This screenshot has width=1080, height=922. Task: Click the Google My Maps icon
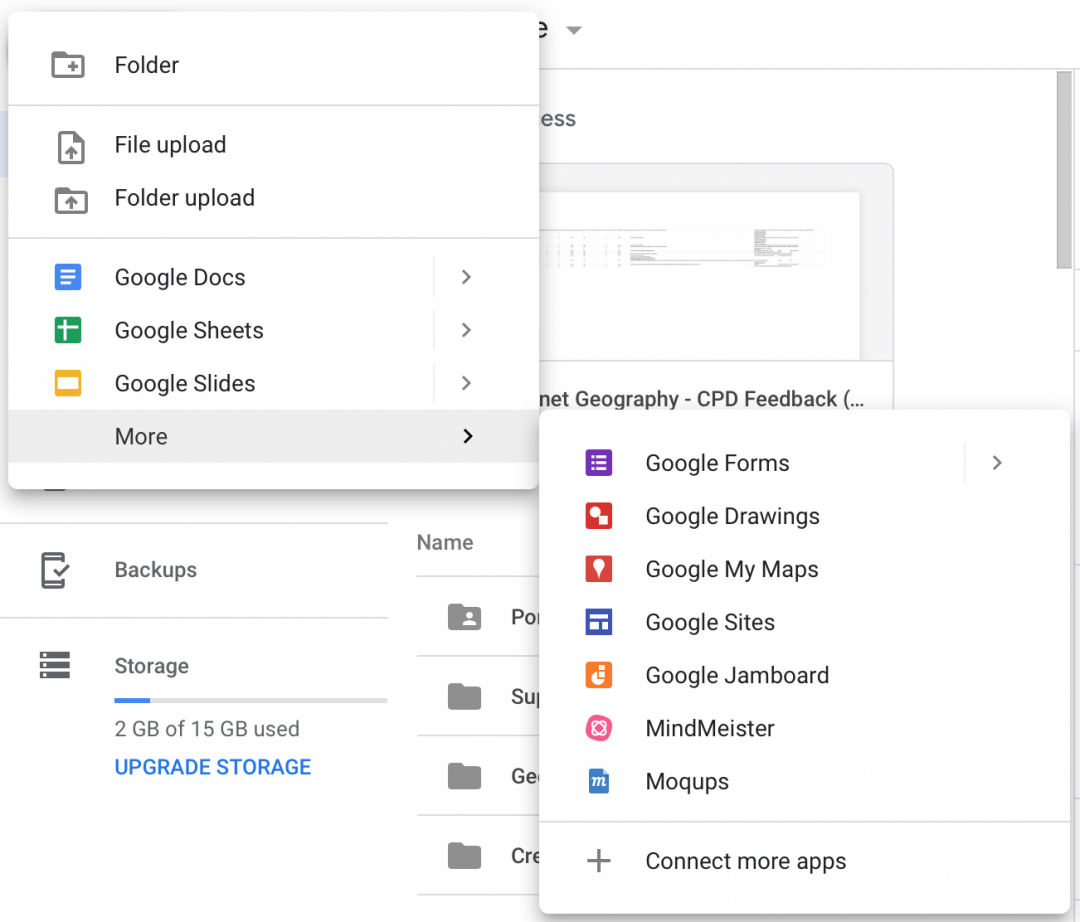click(x=597, y=568)
